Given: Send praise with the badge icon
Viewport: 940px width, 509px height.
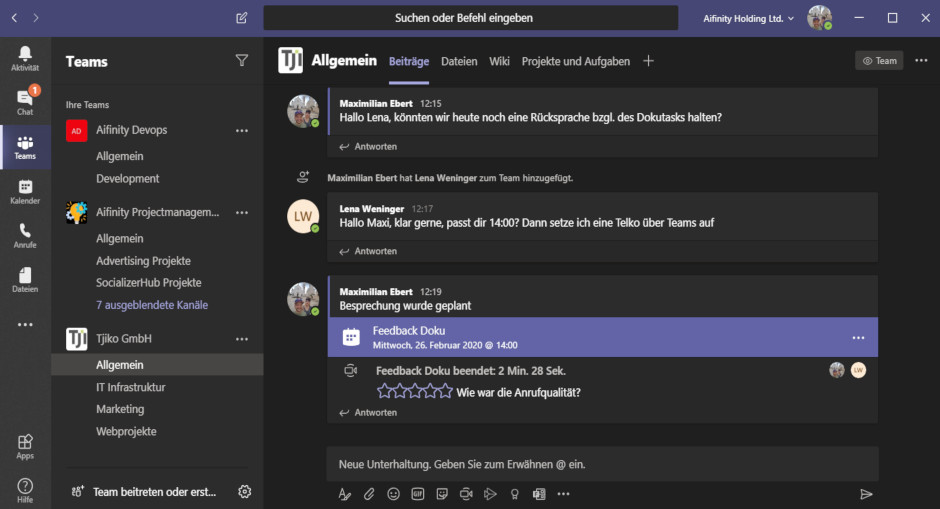Looking at the screenshot, I should coord(514,494).
